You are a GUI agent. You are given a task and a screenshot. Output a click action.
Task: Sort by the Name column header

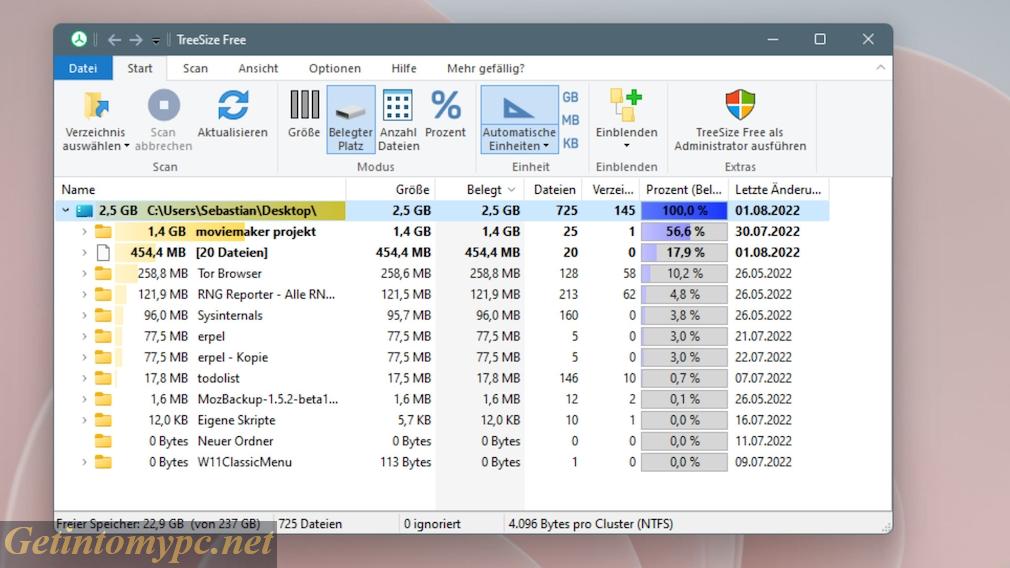pos(200,189)
